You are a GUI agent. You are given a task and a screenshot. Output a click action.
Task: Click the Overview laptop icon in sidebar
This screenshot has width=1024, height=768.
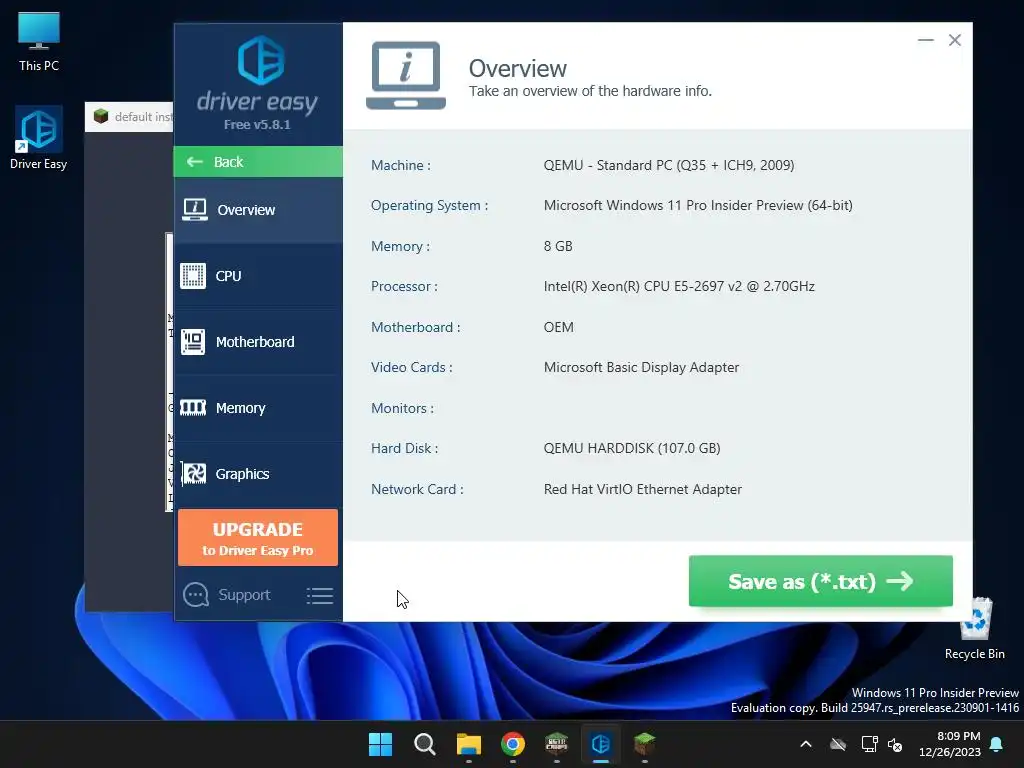click(x=195, y=210)
